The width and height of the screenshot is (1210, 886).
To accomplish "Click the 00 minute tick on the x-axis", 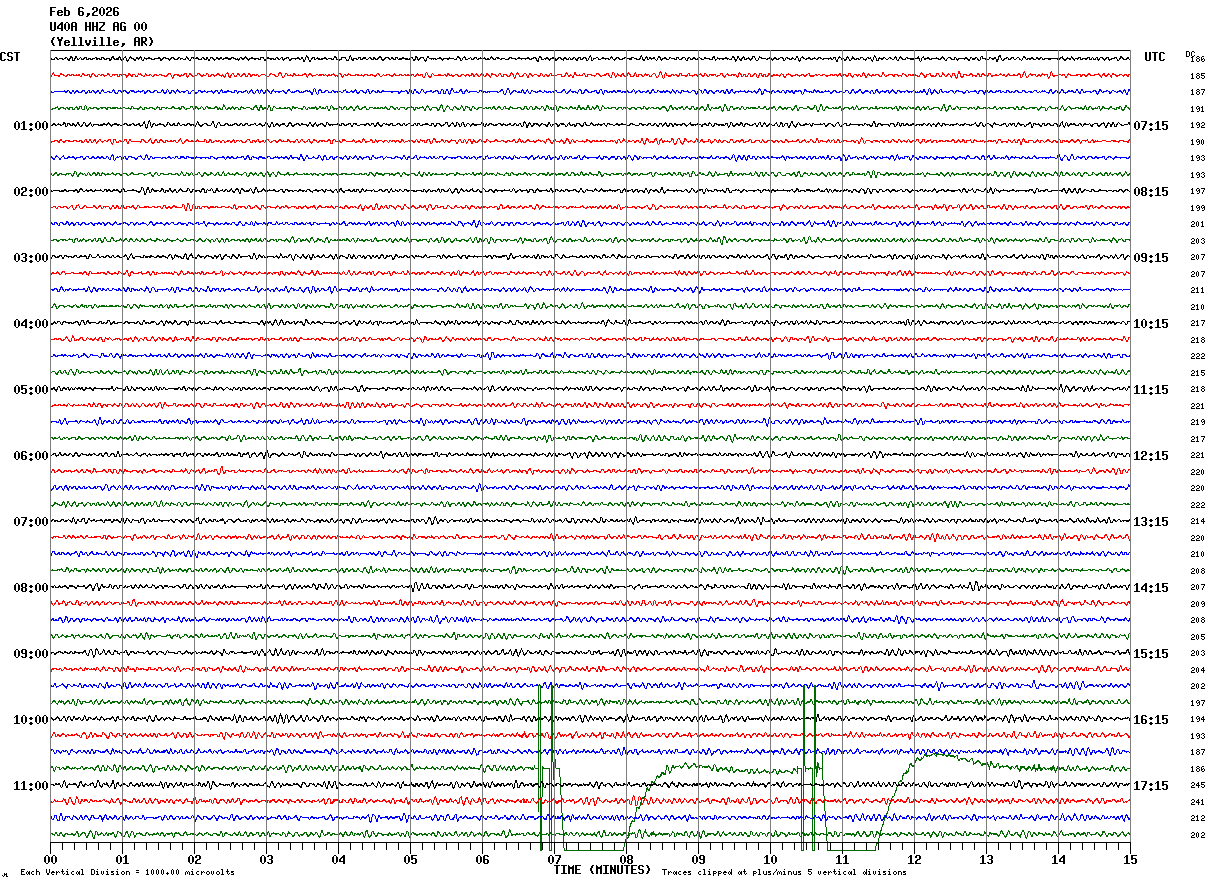I will [50, 859].
